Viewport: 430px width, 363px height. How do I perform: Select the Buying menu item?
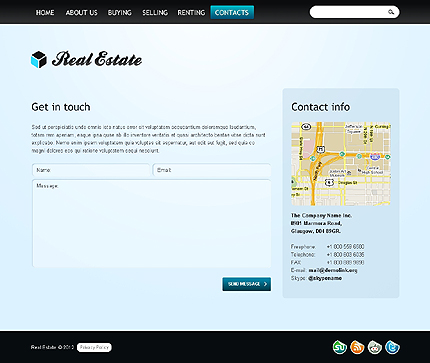click(x=120, y=13)
